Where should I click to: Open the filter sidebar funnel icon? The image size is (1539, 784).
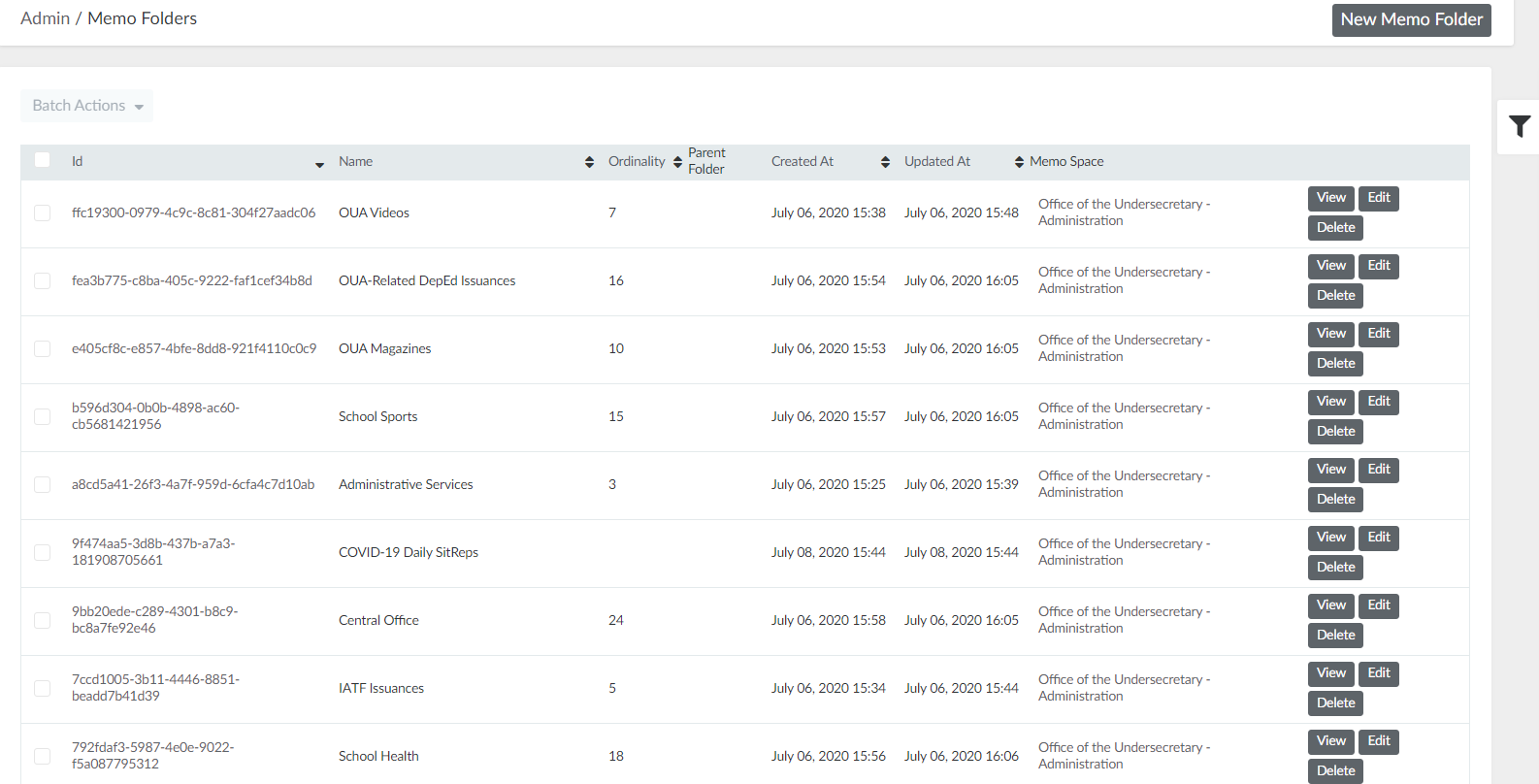[1520, 126]
